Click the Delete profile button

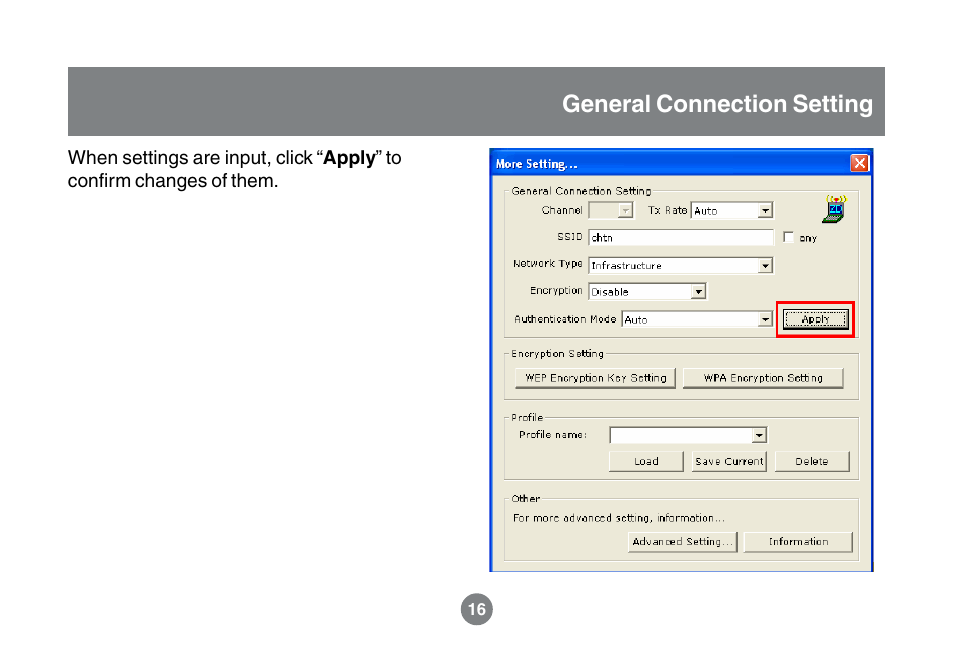point(812,461)
